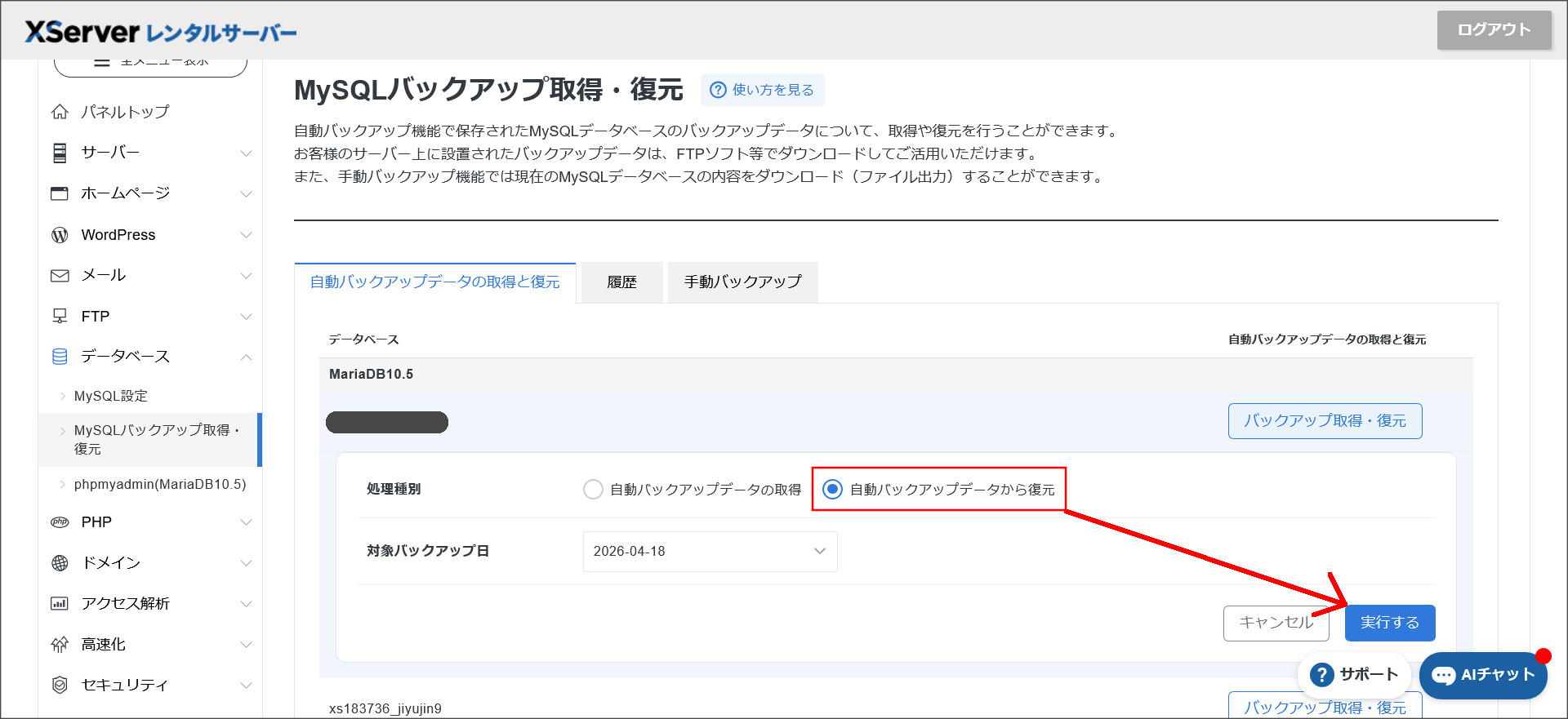Screen dimensions: 1568x719
Task: Click the PHP logo icon
Action: pos(60,522)
